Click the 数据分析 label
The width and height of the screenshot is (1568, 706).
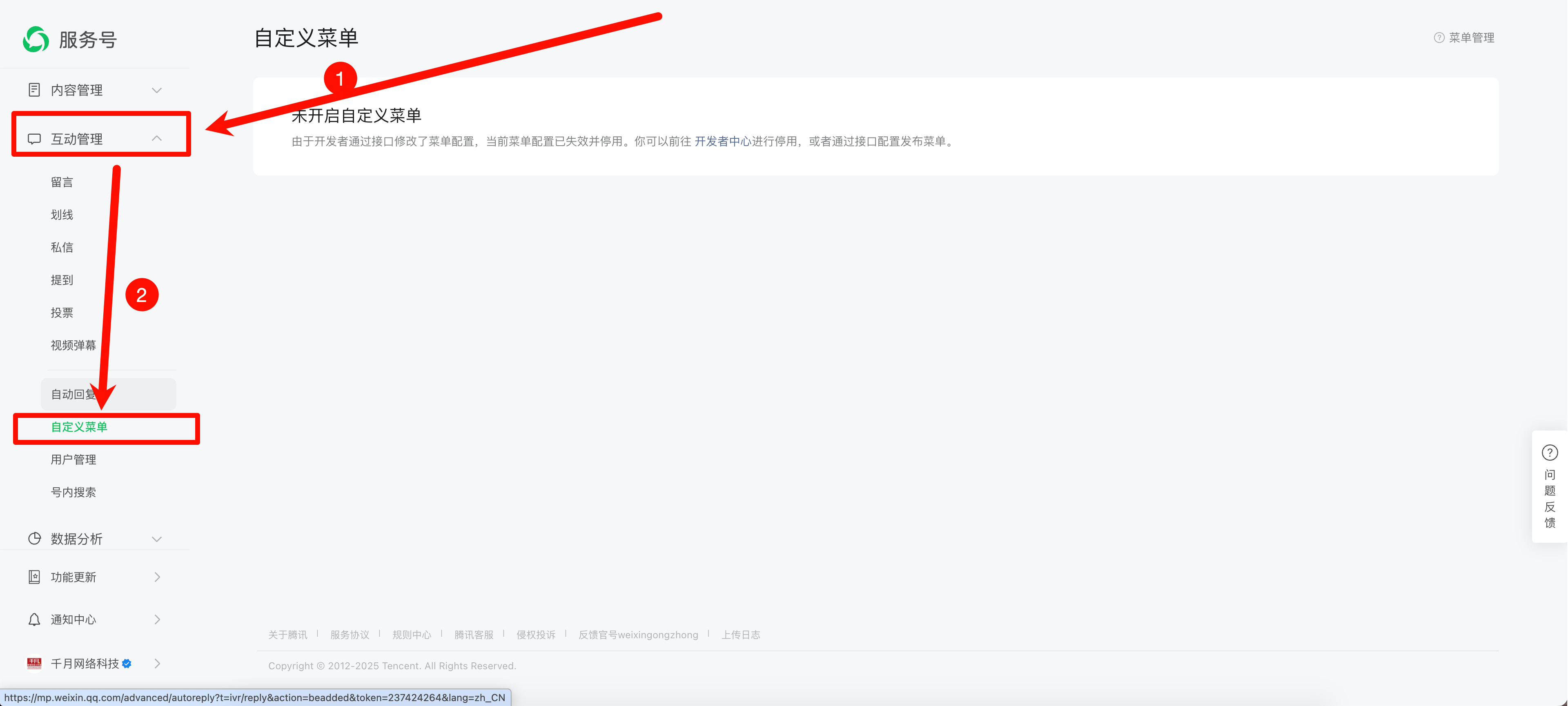77,539
